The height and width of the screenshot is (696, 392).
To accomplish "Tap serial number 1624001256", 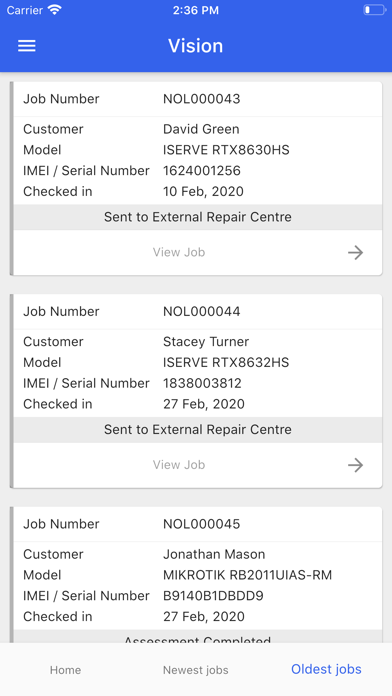I will point(202,170).
